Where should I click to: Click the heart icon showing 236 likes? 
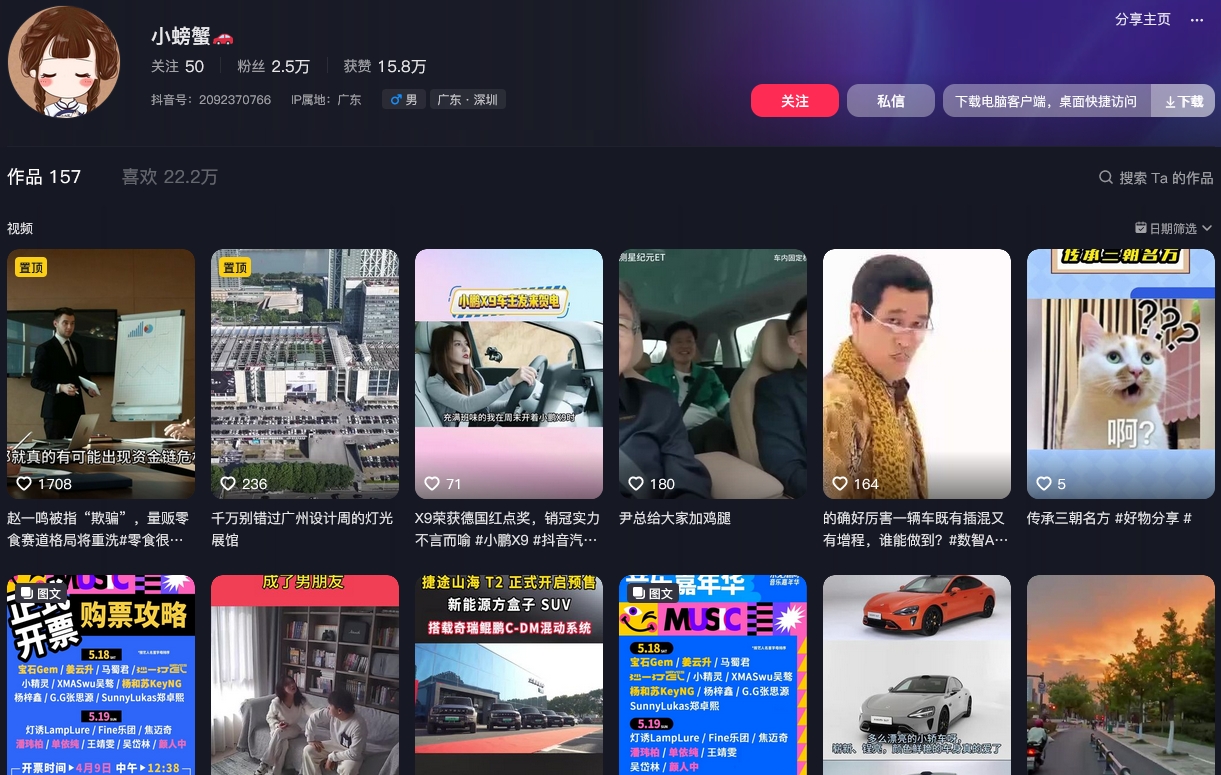228,483
